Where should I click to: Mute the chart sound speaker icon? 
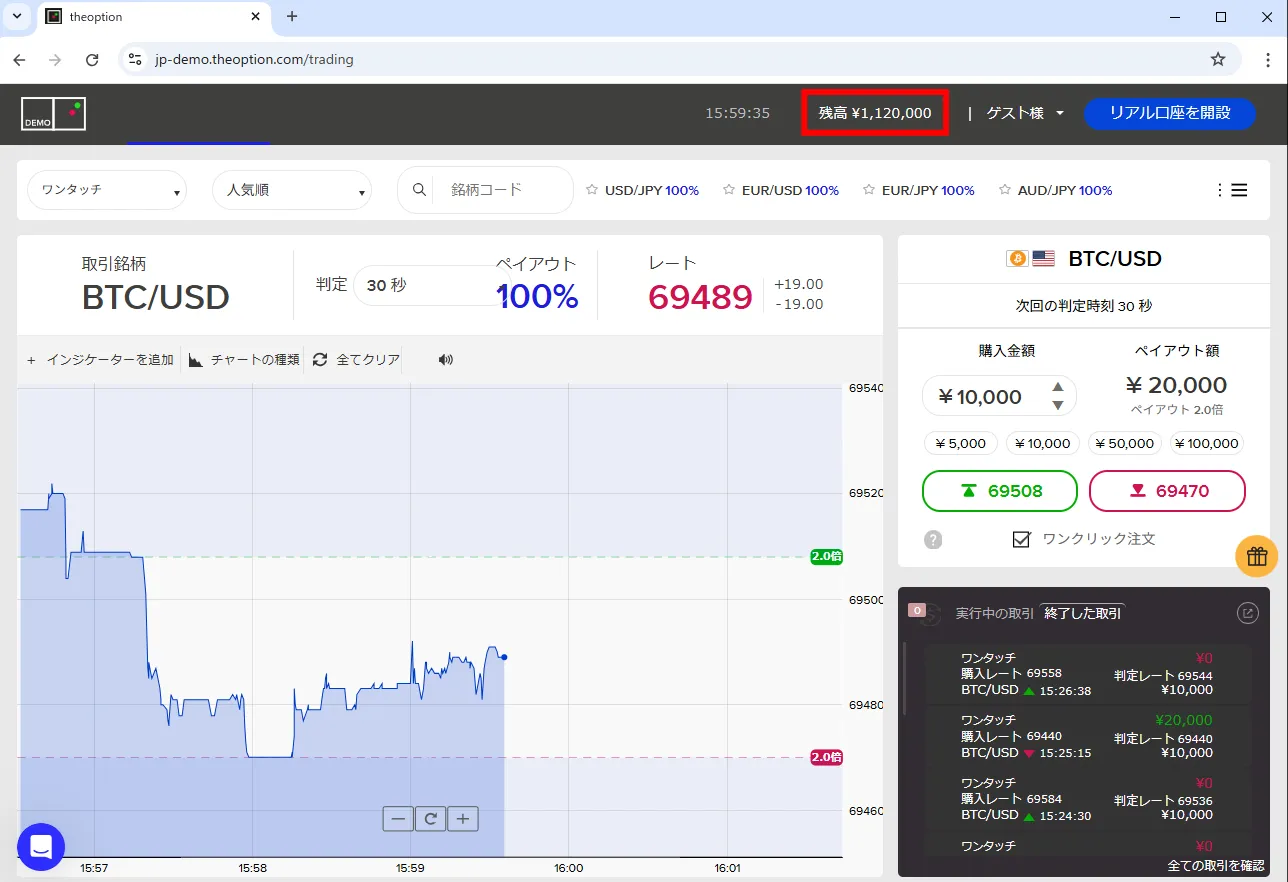pyautogui.click(x=446, y=360)
